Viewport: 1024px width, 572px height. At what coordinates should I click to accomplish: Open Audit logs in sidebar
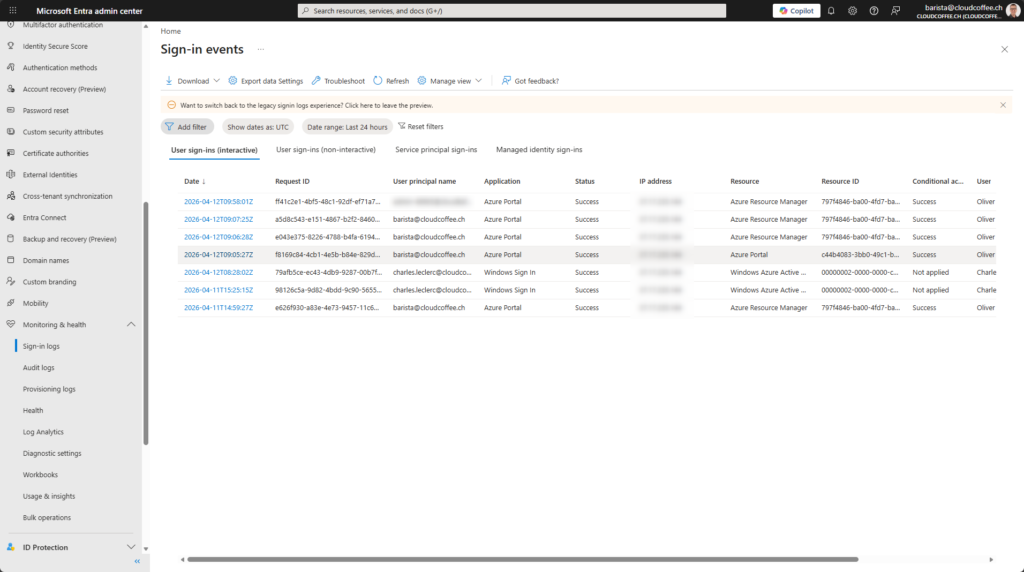39,368
